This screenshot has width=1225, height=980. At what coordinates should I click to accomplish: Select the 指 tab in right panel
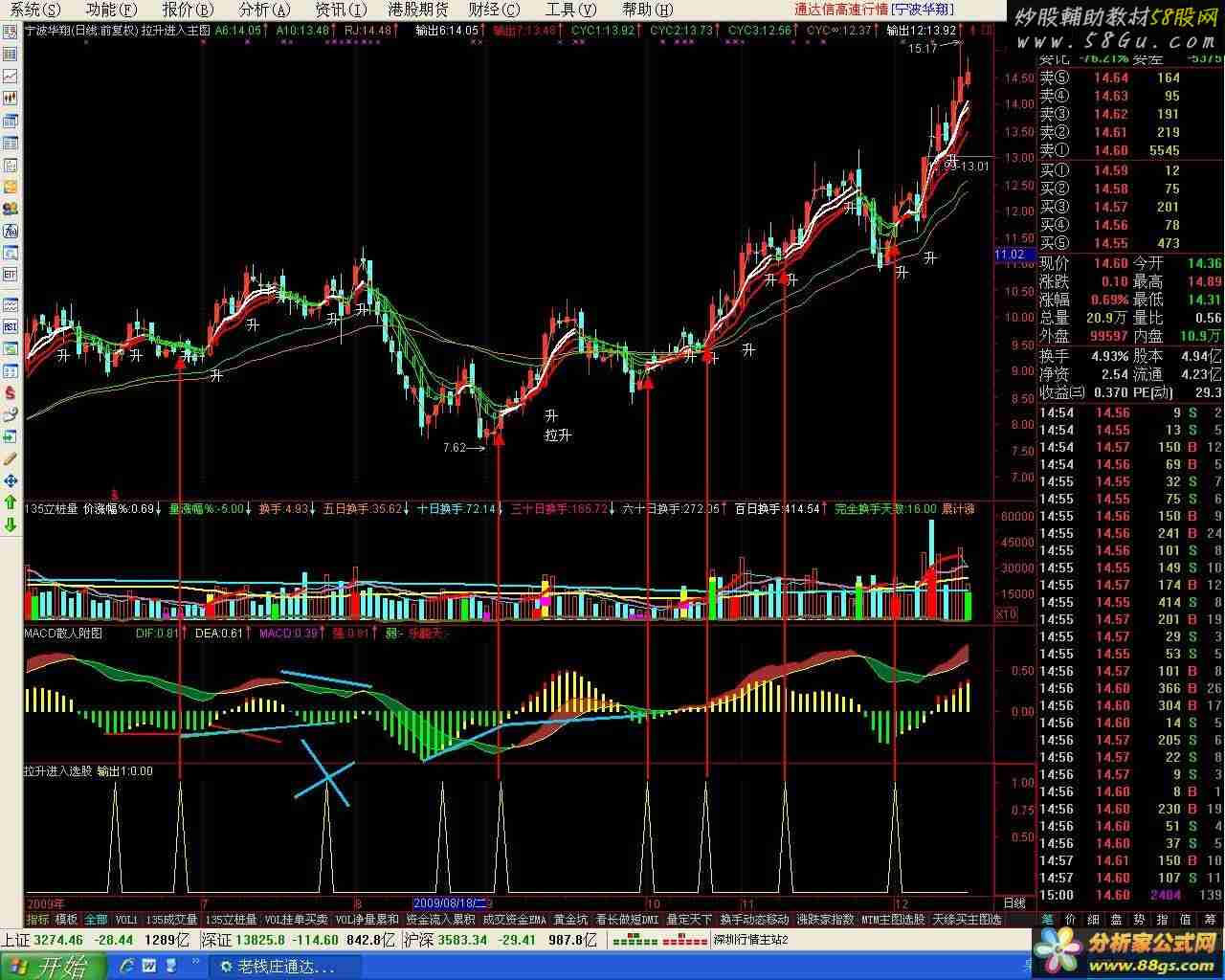coord(1162,919)
